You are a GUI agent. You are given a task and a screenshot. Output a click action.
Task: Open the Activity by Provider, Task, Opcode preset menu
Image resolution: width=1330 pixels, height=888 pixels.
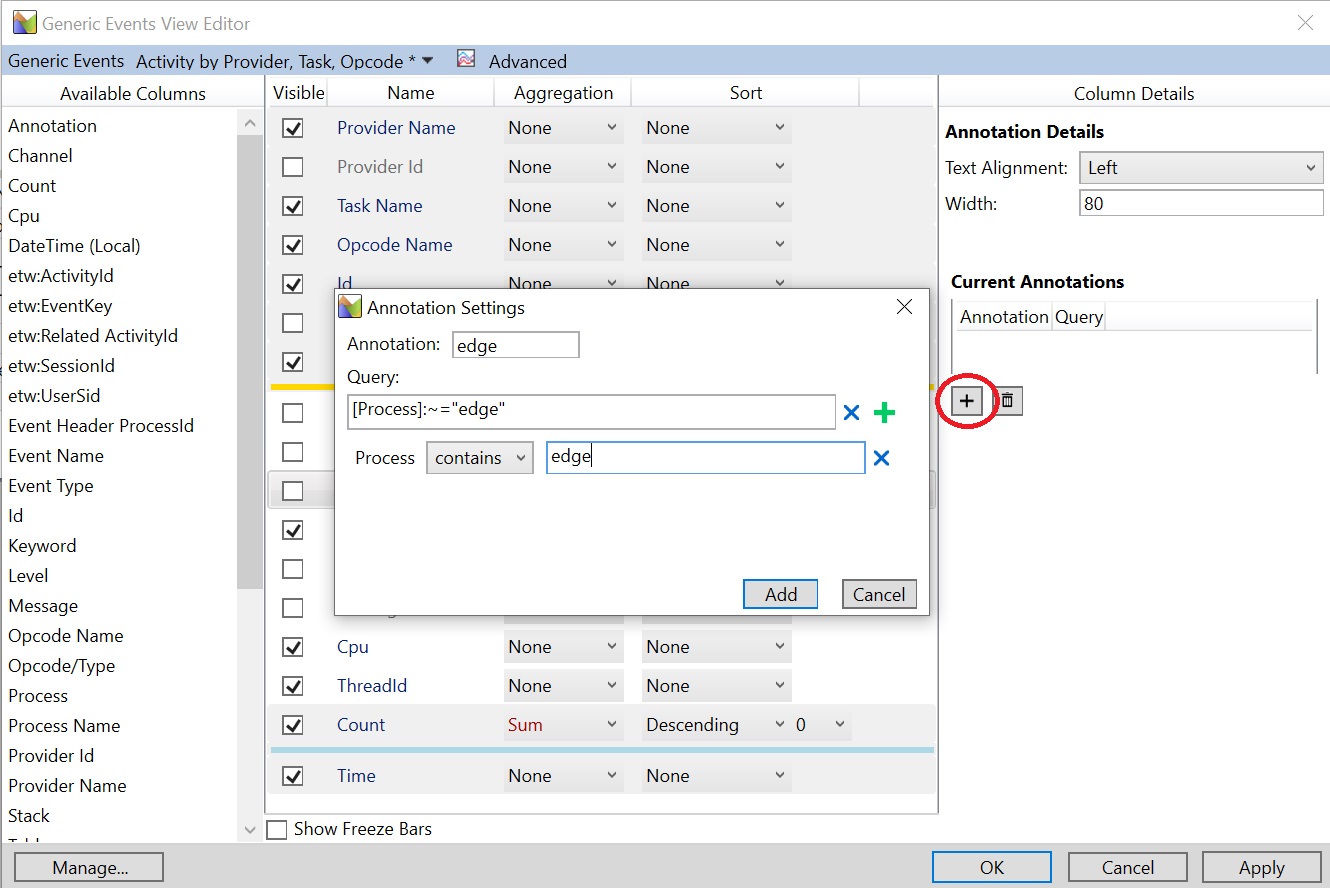[x=280, y=61]
